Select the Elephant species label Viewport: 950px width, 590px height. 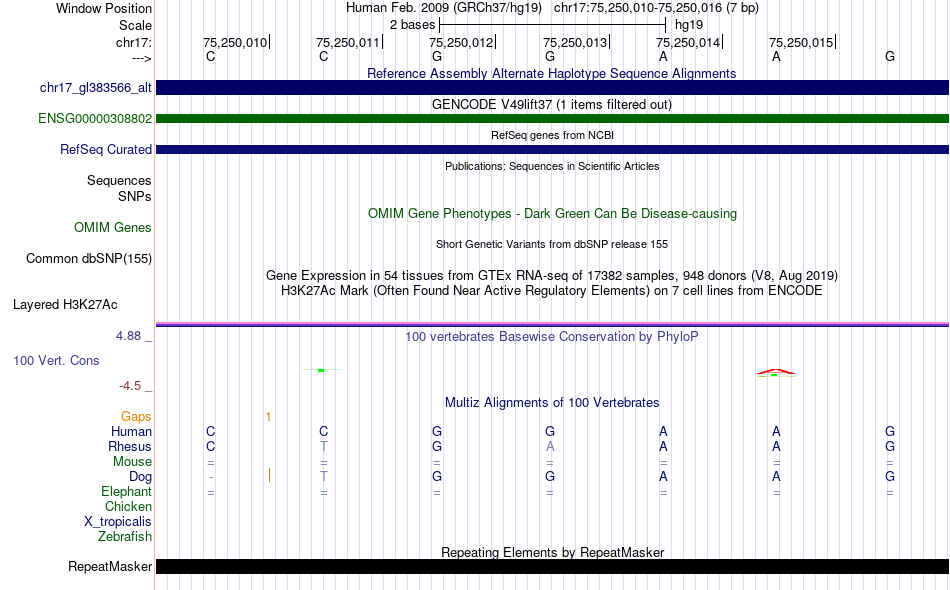[x=126, y=491]
